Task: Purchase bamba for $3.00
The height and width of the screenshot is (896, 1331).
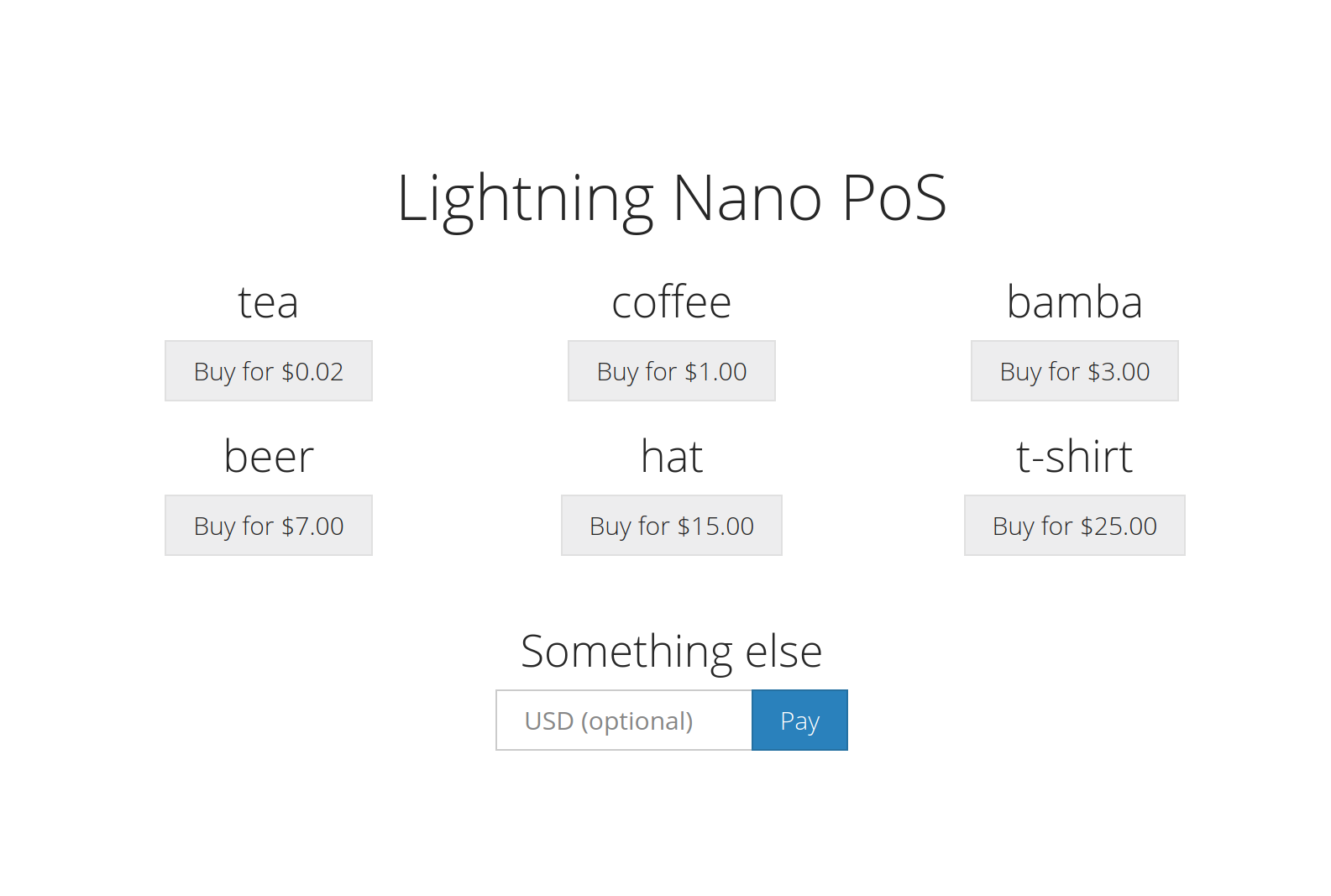Action: click(x=1075, y=370)
